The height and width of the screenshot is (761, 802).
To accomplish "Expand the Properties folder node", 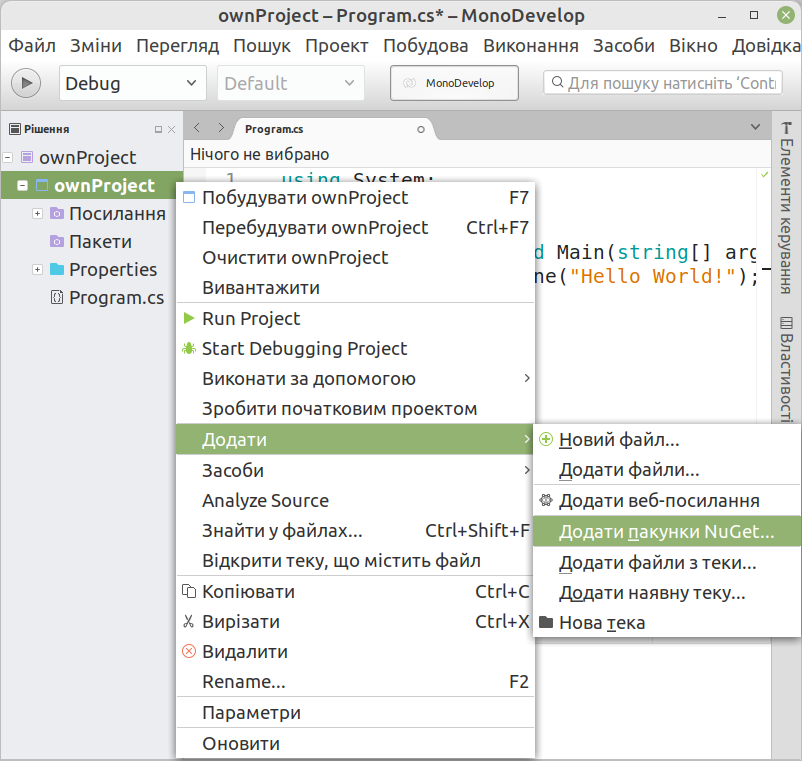I will click(x=37, y=269).
